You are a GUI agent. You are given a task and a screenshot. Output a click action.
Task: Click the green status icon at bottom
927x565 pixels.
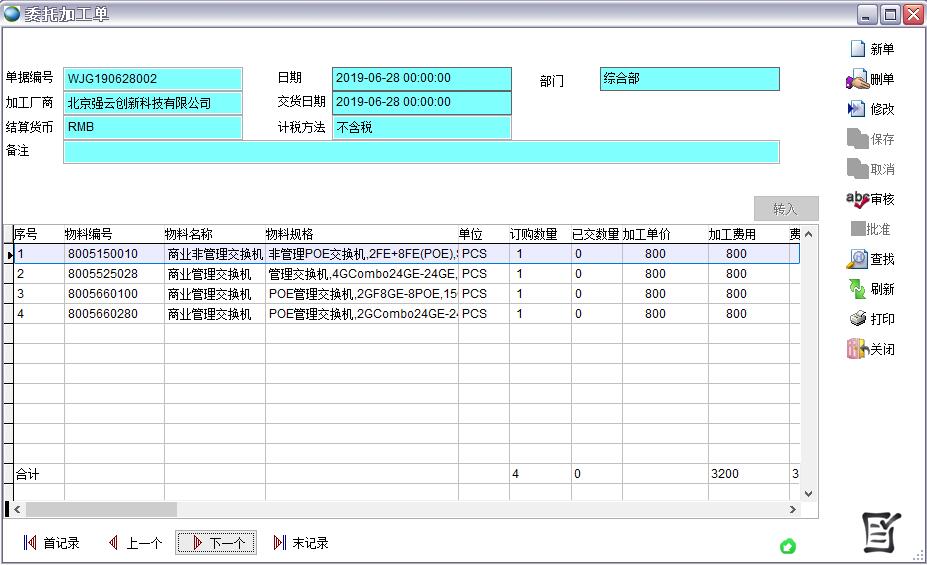pyautogui.click(x=788, y=546)
